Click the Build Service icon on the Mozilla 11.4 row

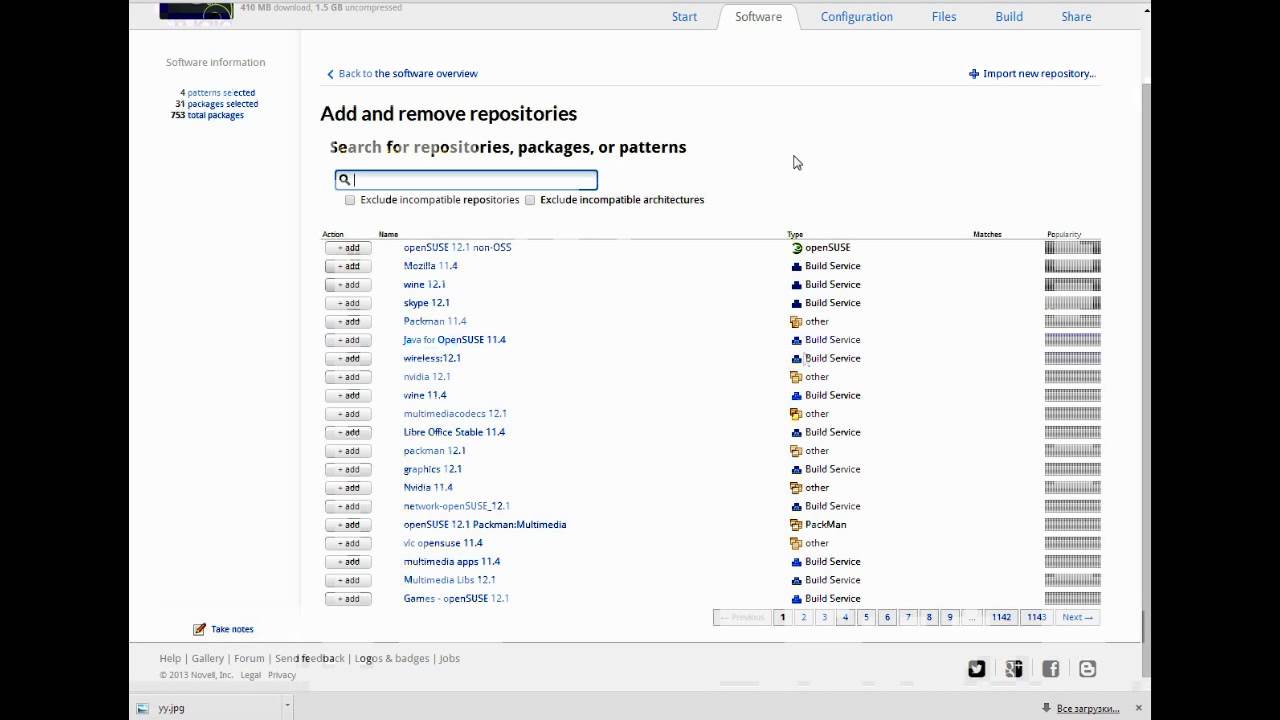coord(796,266)
